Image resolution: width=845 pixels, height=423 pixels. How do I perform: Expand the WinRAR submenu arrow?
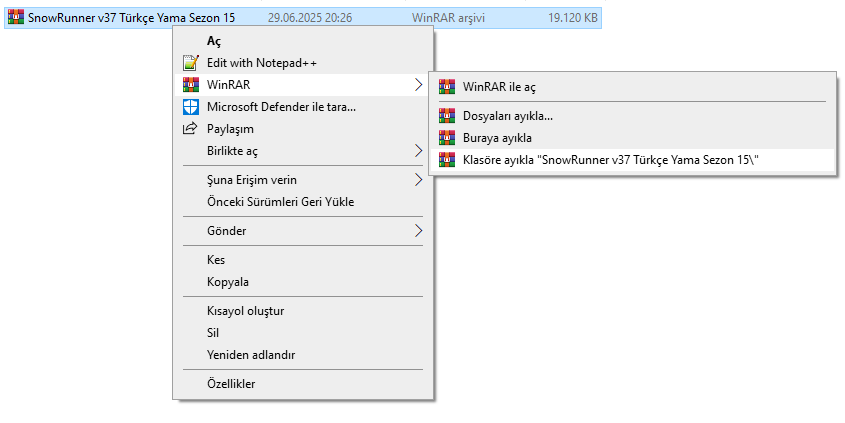click(418, 84)
